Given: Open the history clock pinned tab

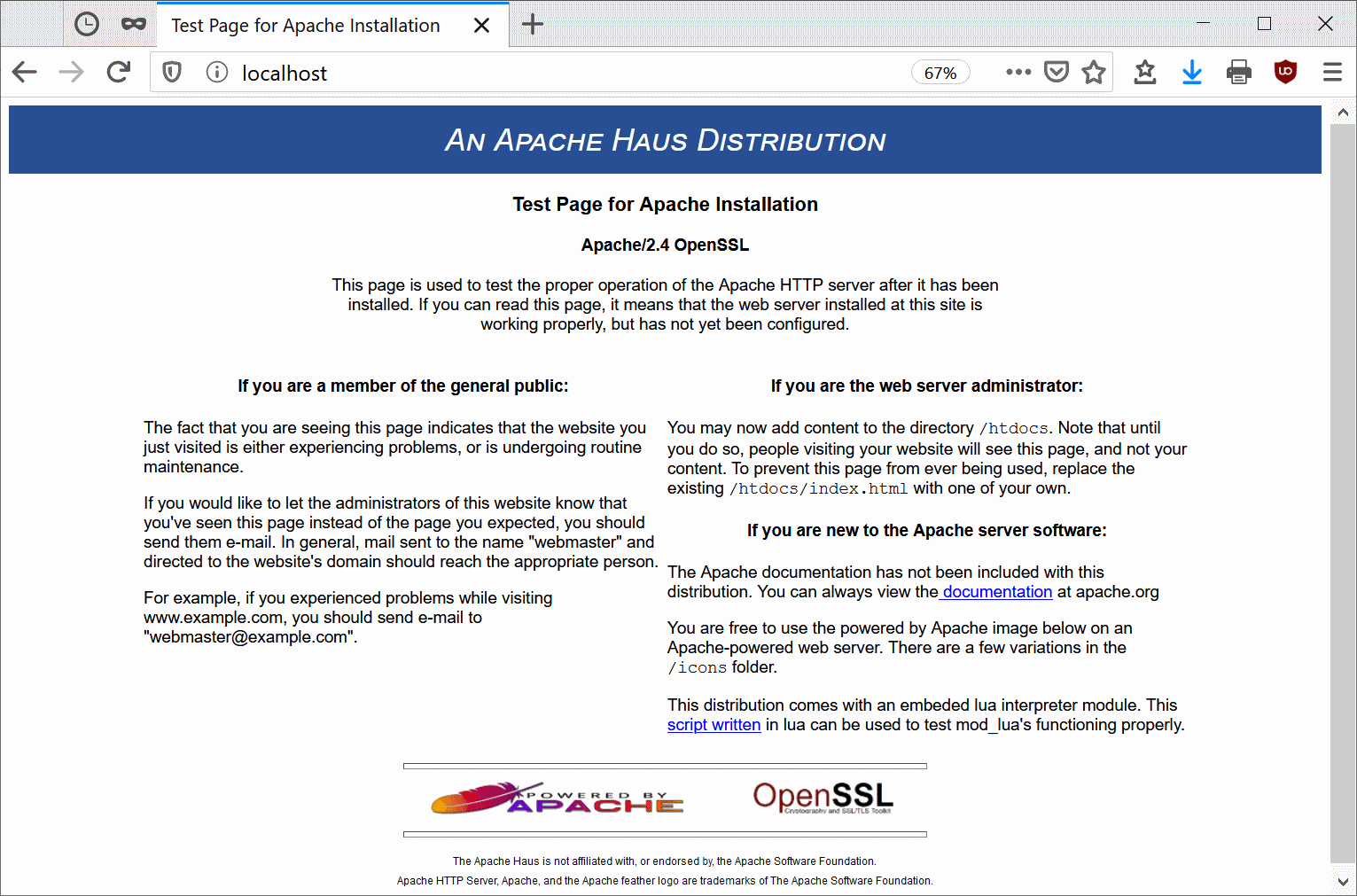Looking at the screenshot, I should coord(87,24).
